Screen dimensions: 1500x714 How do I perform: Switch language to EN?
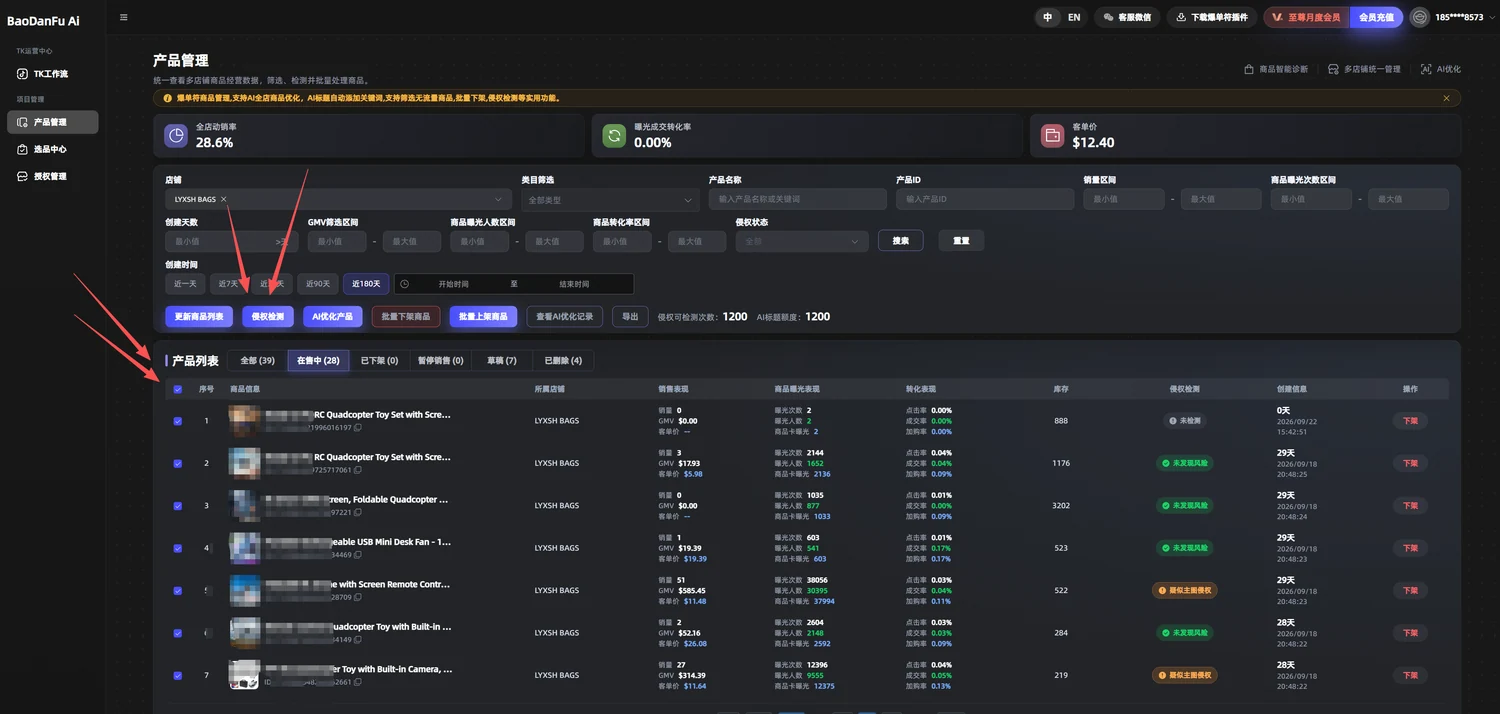[1074, 17]
